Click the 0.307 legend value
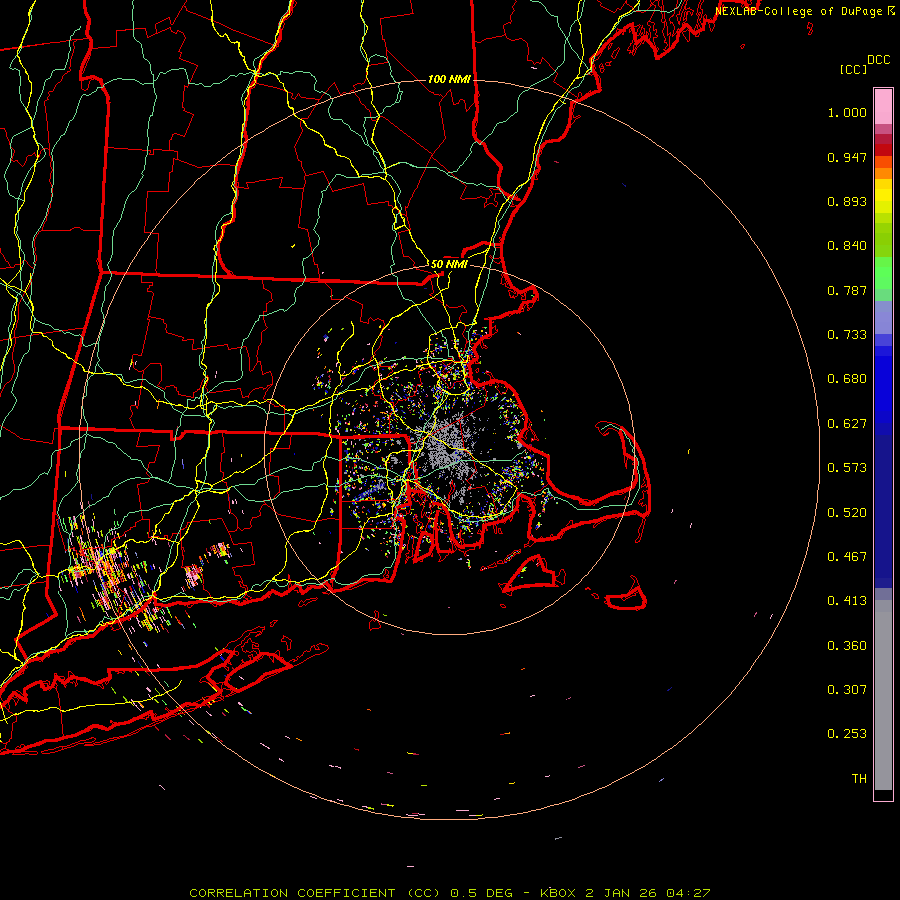The width and height of the screenshot is (900, 900). [x=847, y=690]
